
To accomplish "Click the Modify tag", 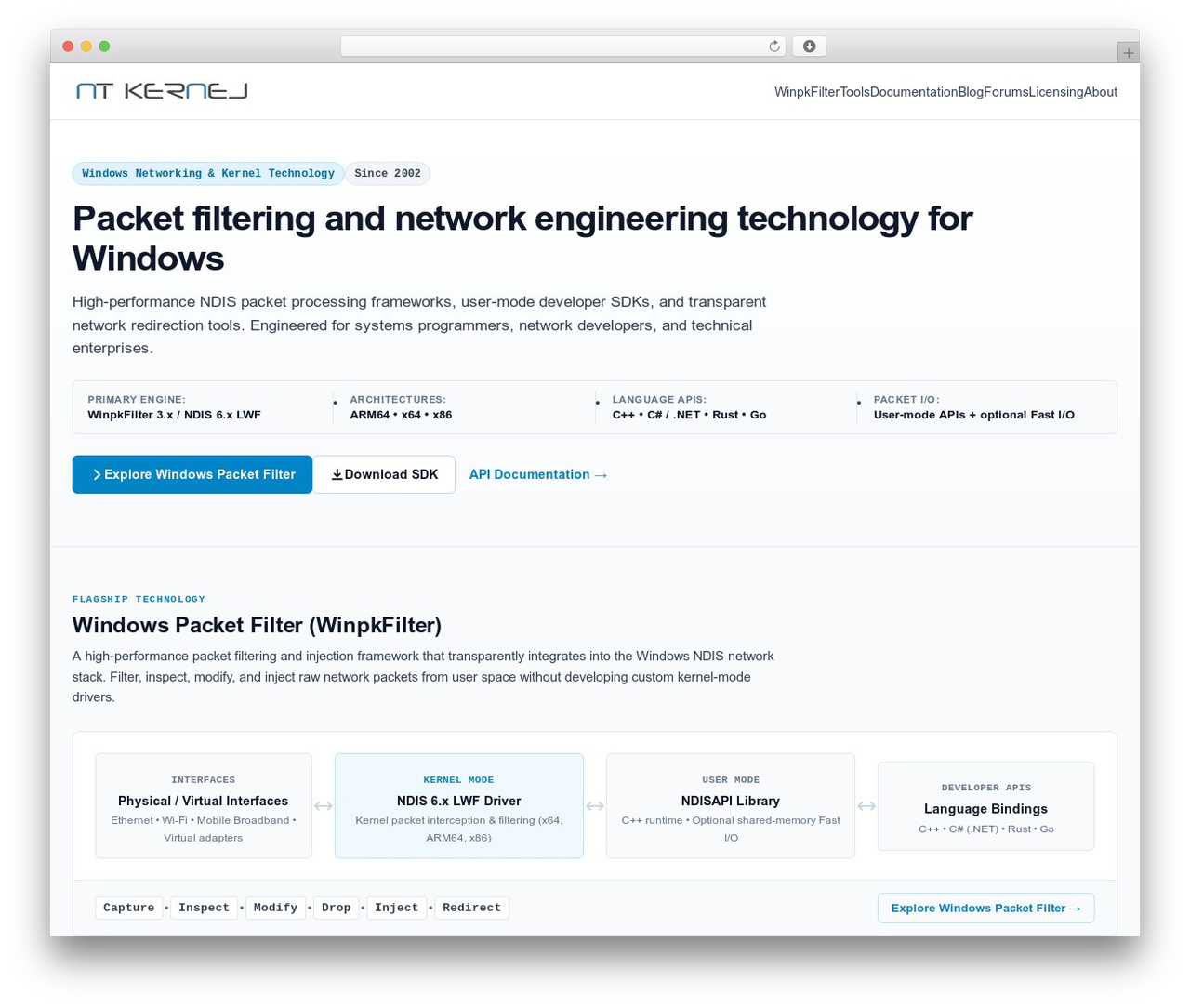I will [275, 908].
